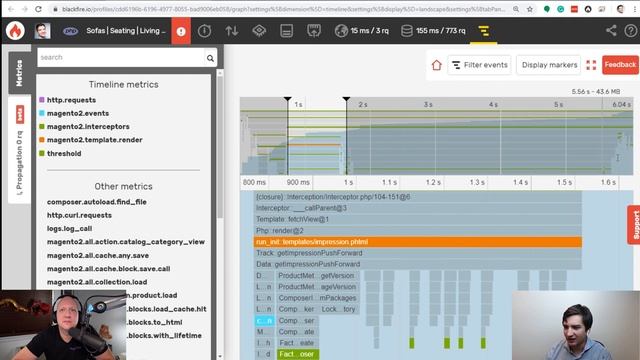The width and height of the screenshot is (640, 360).
Task: Click the user profile avatar
Action: (x=42, y=31)
